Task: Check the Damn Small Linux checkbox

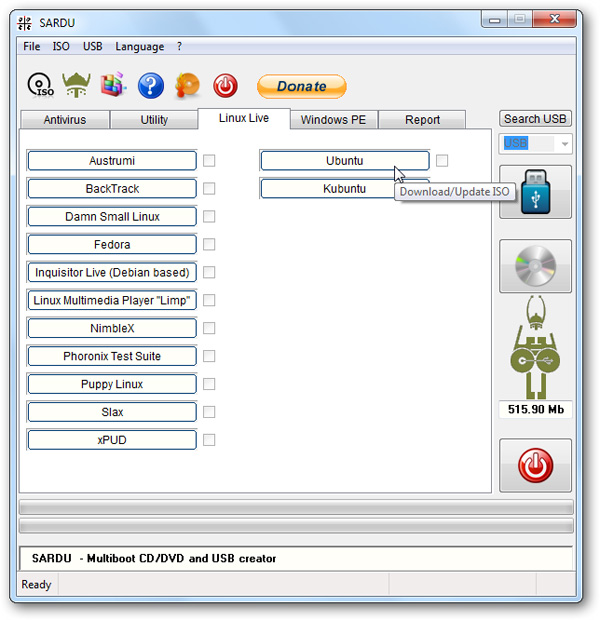Action: 209,217
